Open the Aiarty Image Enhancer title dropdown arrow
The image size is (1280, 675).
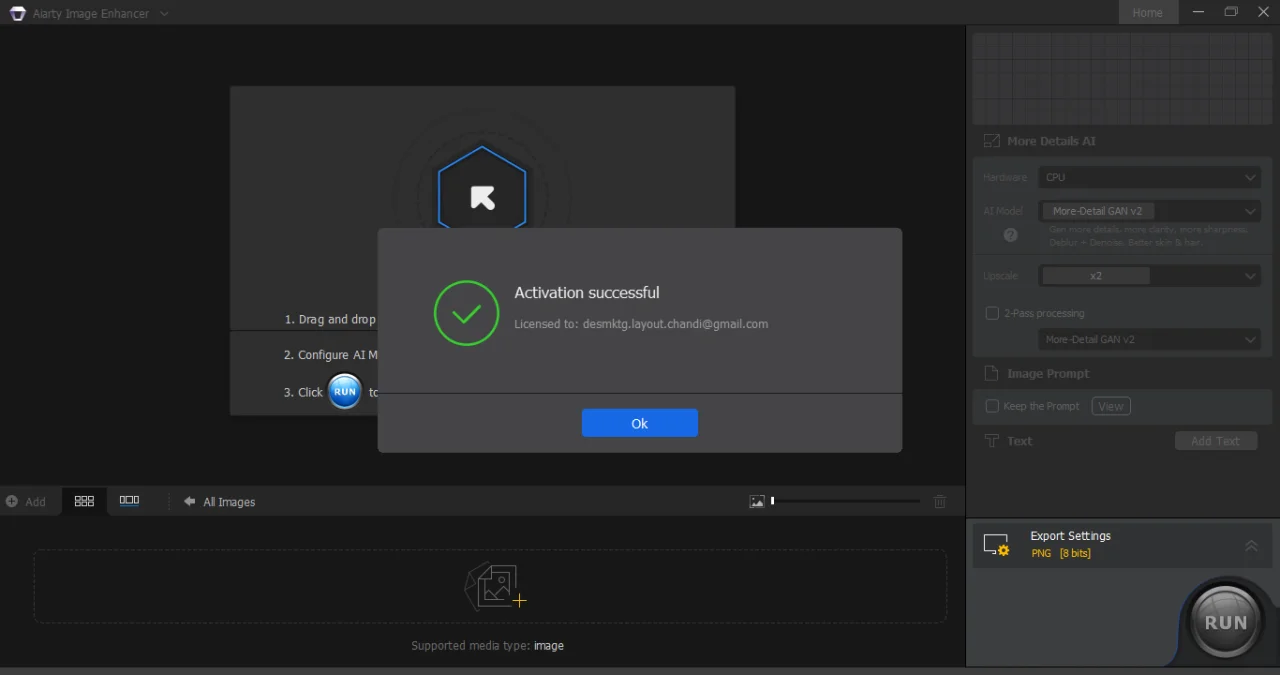click(x=164, y=13)
